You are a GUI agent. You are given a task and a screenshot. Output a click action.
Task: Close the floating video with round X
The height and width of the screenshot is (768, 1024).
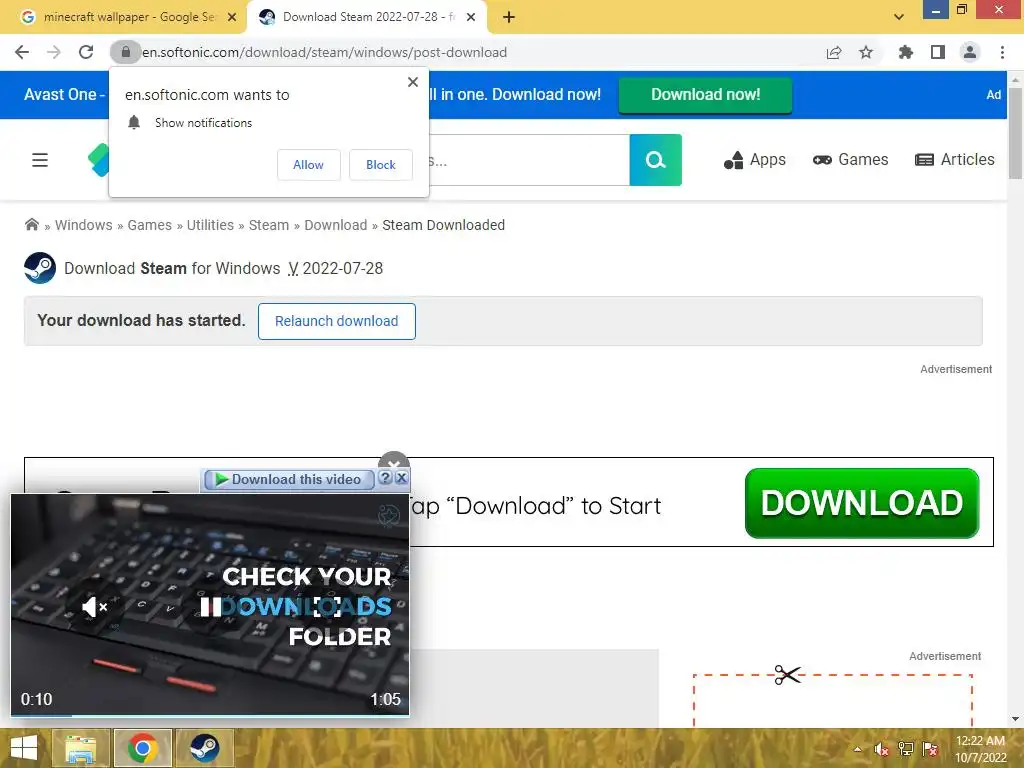point(394,460)
